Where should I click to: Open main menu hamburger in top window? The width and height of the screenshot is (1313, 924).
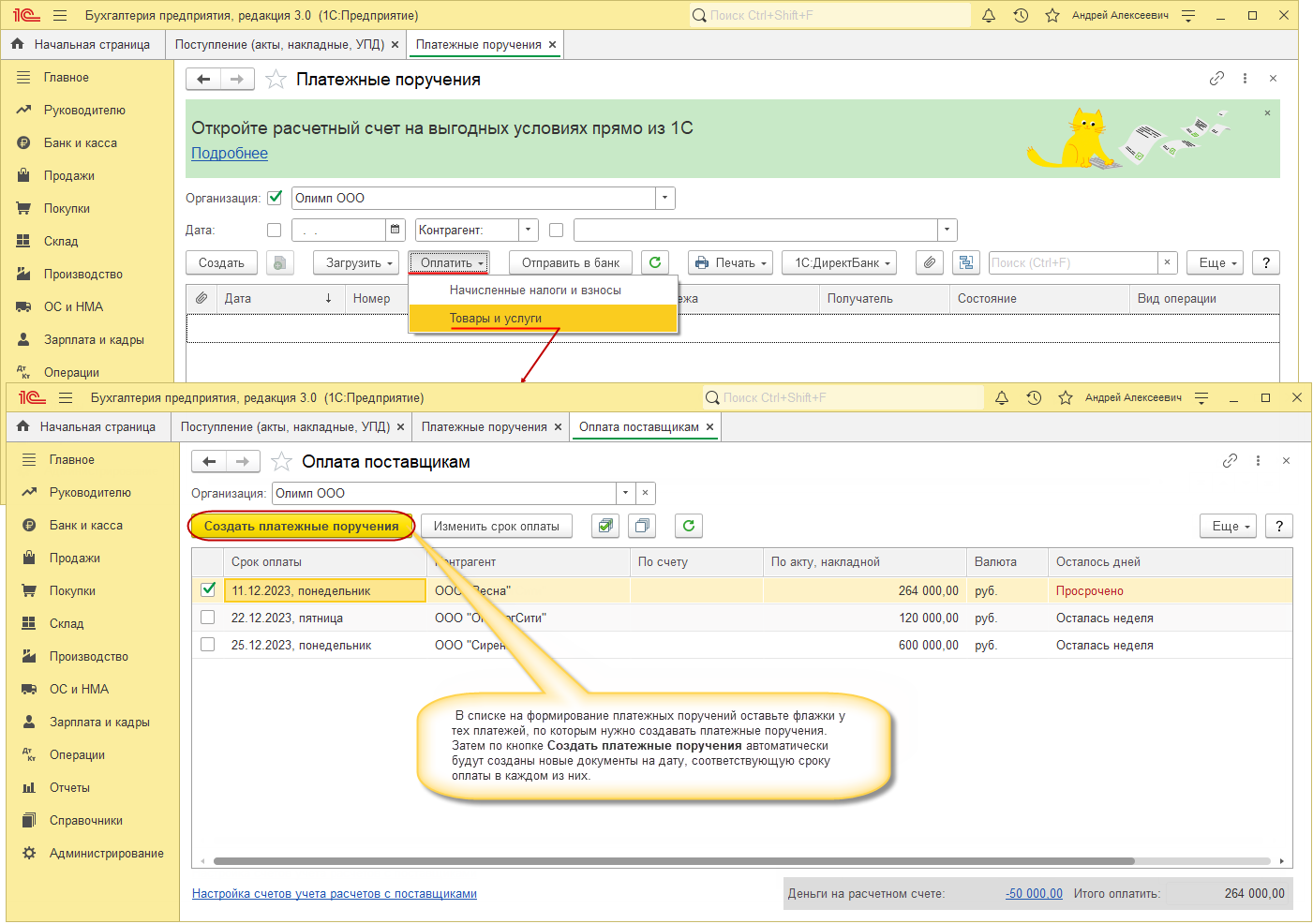coord(60,15)
